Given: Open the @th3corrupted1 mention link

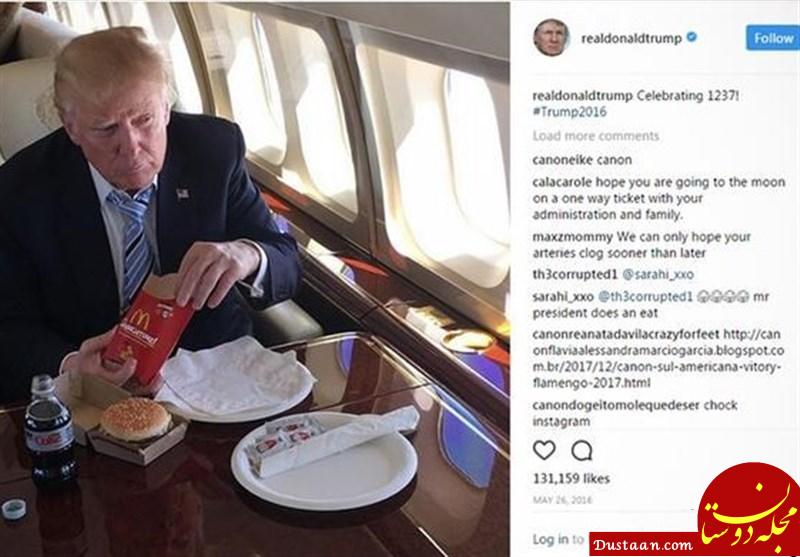Looking at the screenshot, I should 644,297.
